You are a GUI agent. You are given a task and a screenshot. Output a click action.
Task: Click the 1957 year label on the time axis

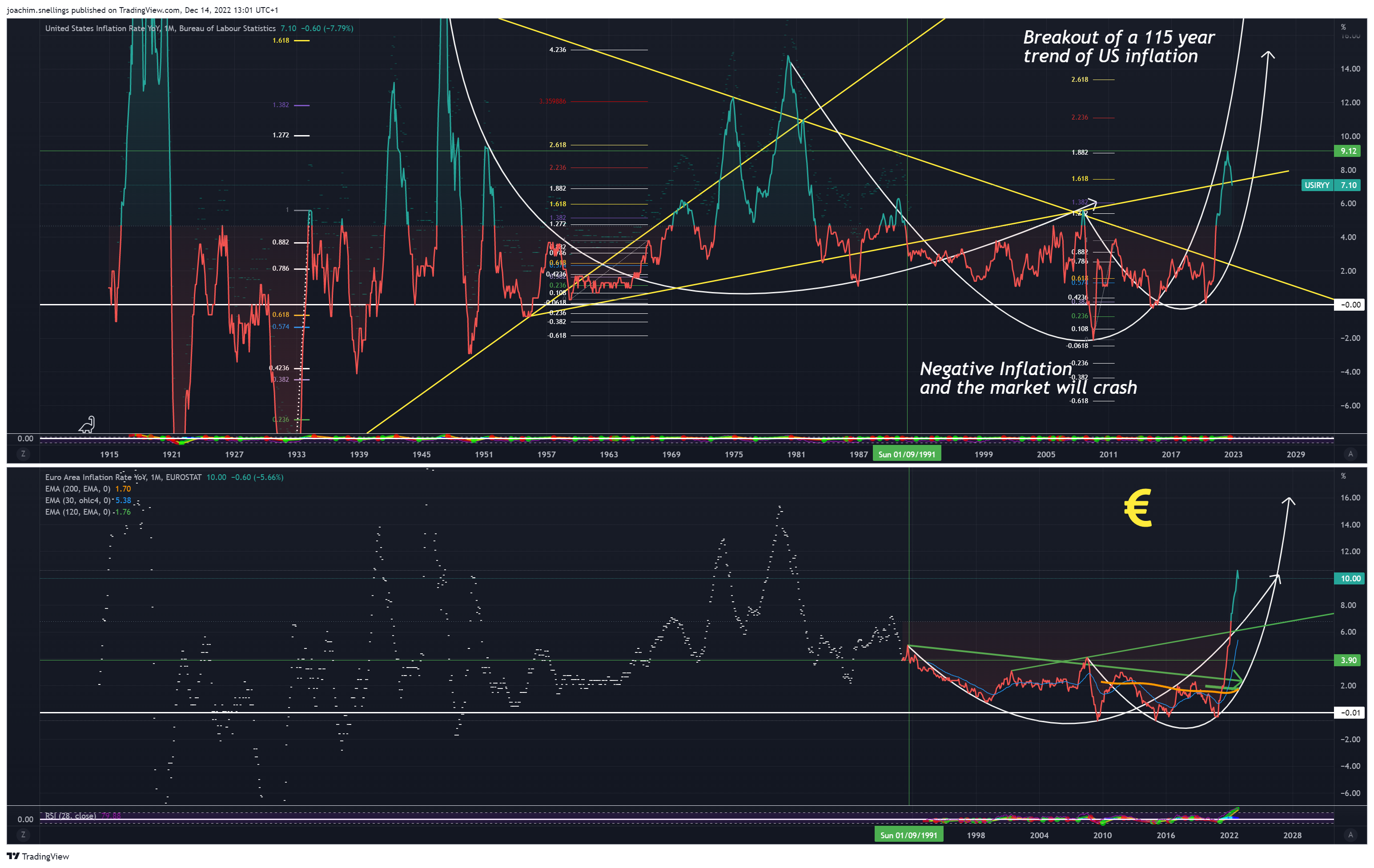tap(546, 454)
